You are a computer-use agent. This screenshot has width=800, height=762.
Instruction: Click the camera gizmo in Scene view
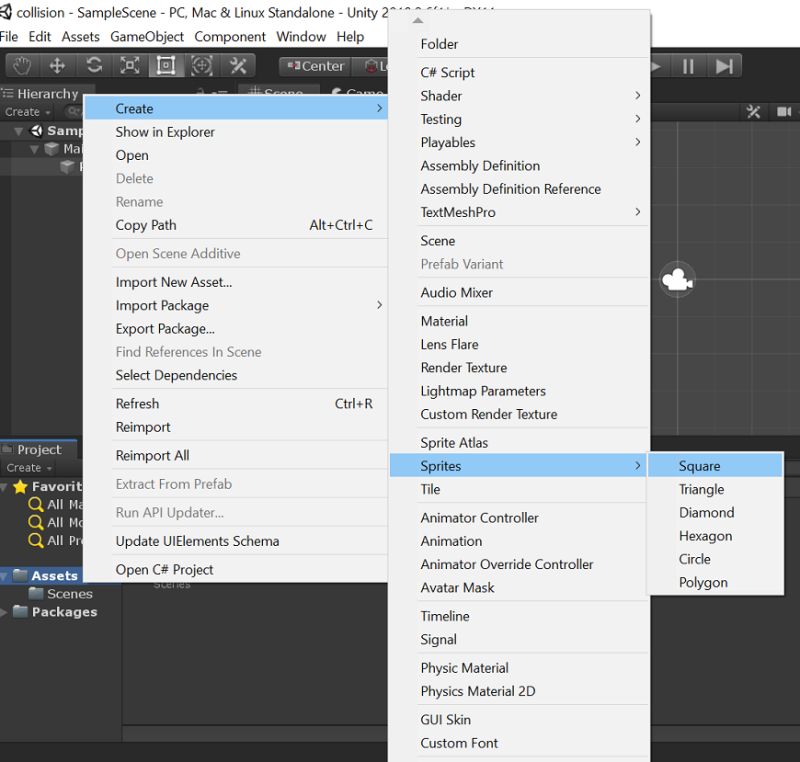(677, 280)
